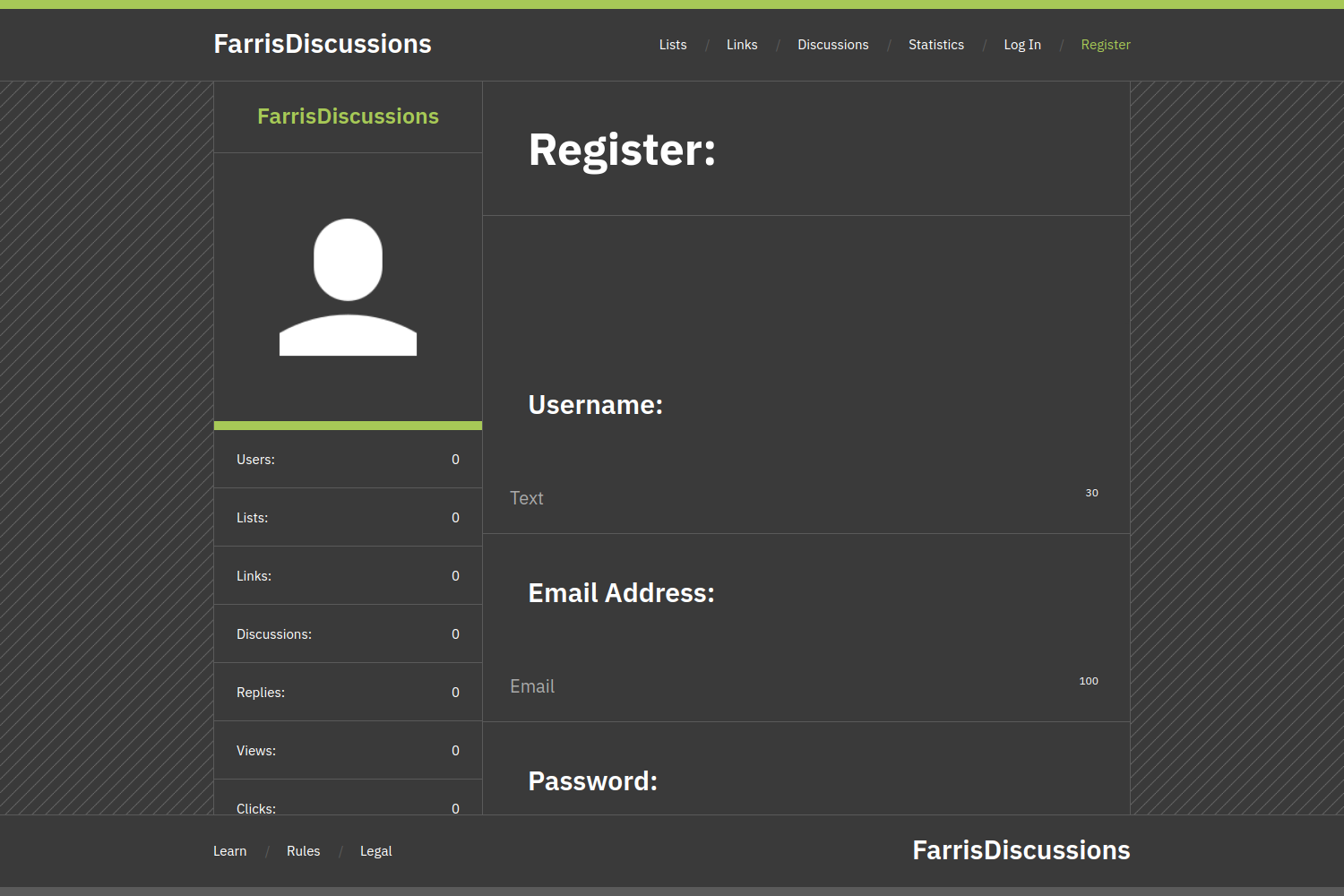
Task: Click the Lists: stat row in sidebar
Action: (x=348, y=518)
